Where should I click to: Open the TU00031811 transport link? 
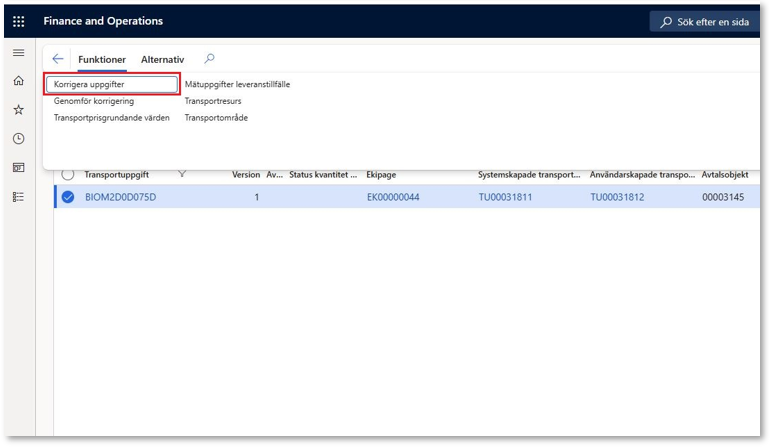tap(505, 197)
